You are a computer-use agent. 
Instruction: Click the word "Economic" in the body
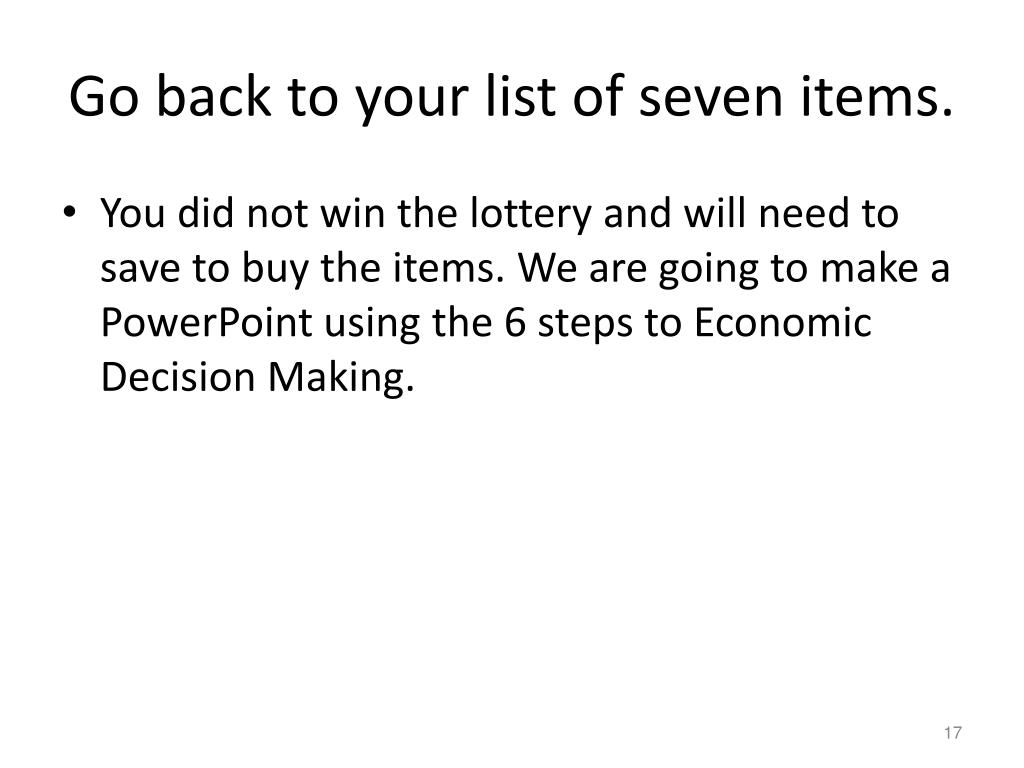point(782,322)
